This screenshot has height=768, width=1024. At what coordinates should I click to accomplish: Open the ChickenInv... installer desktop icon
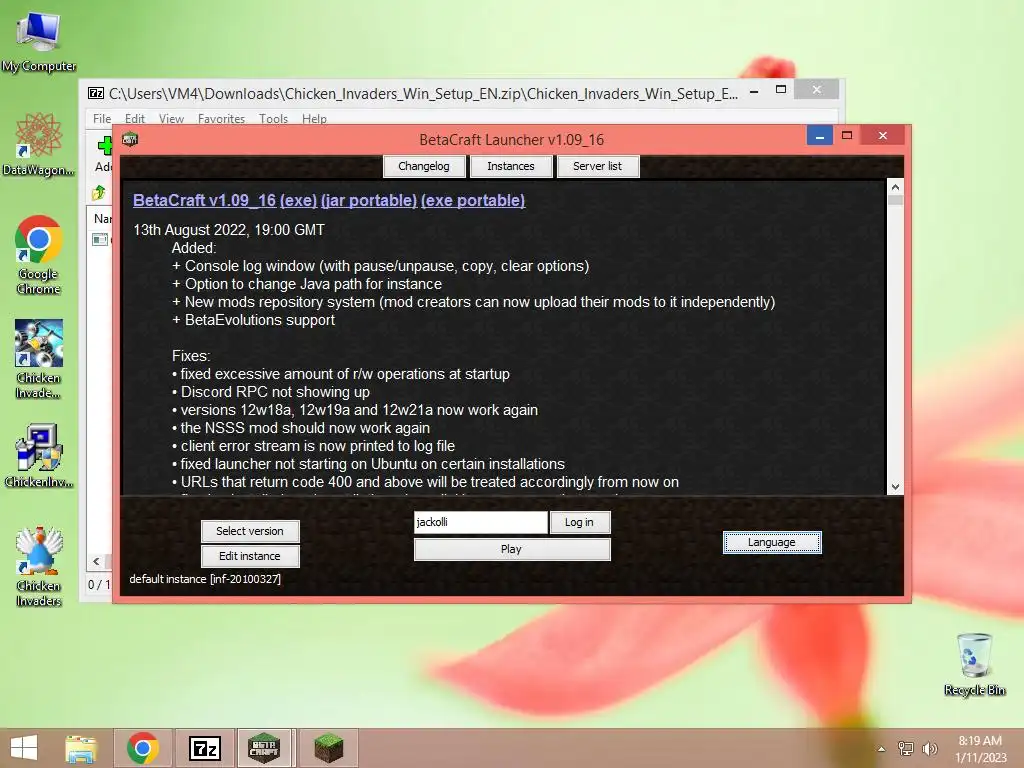pyautogui.click(x=38, y=455)
